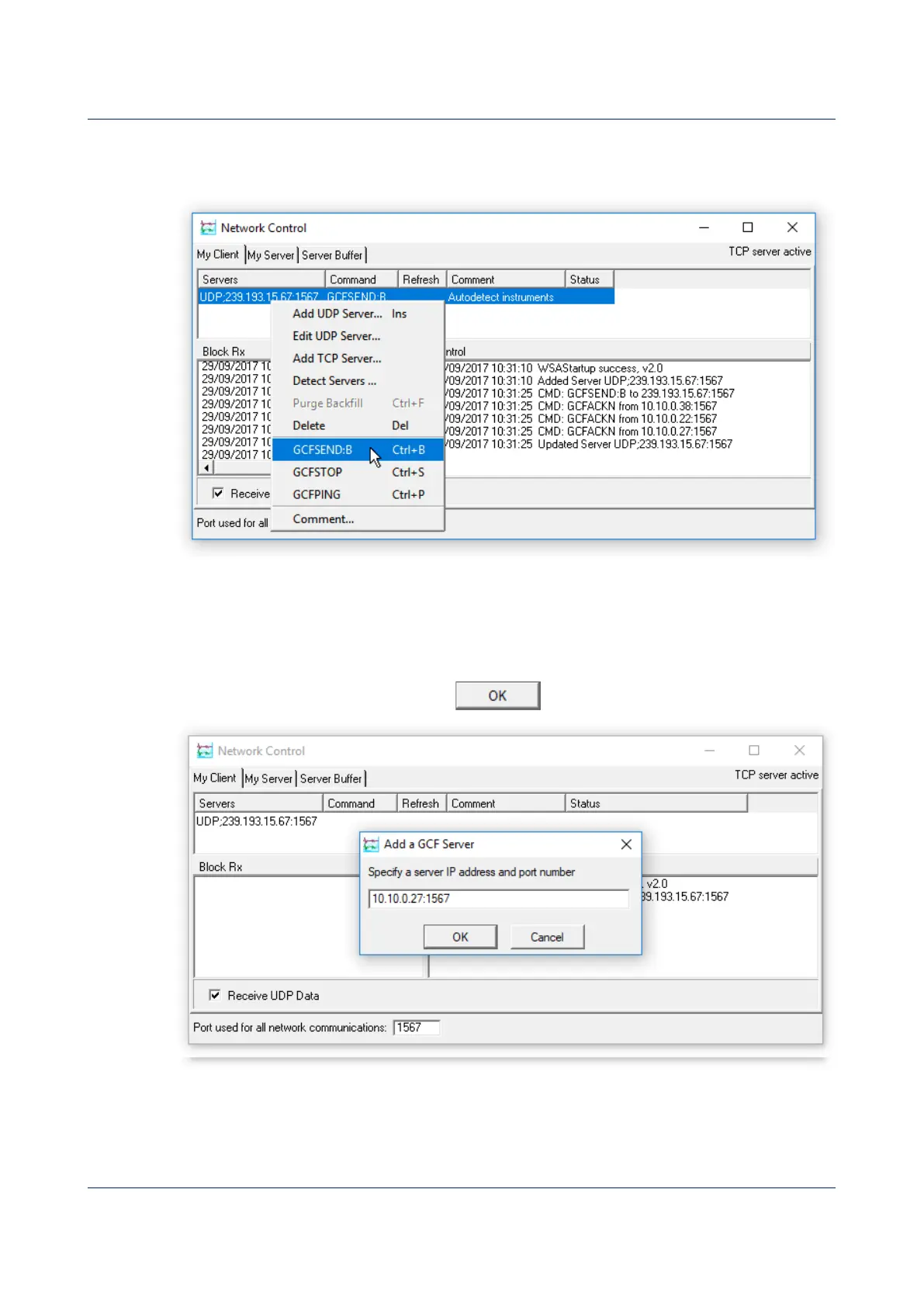Minimize the upper Network Control window
The height and width of the screenshot is (1307, 924).
point(704,227)
